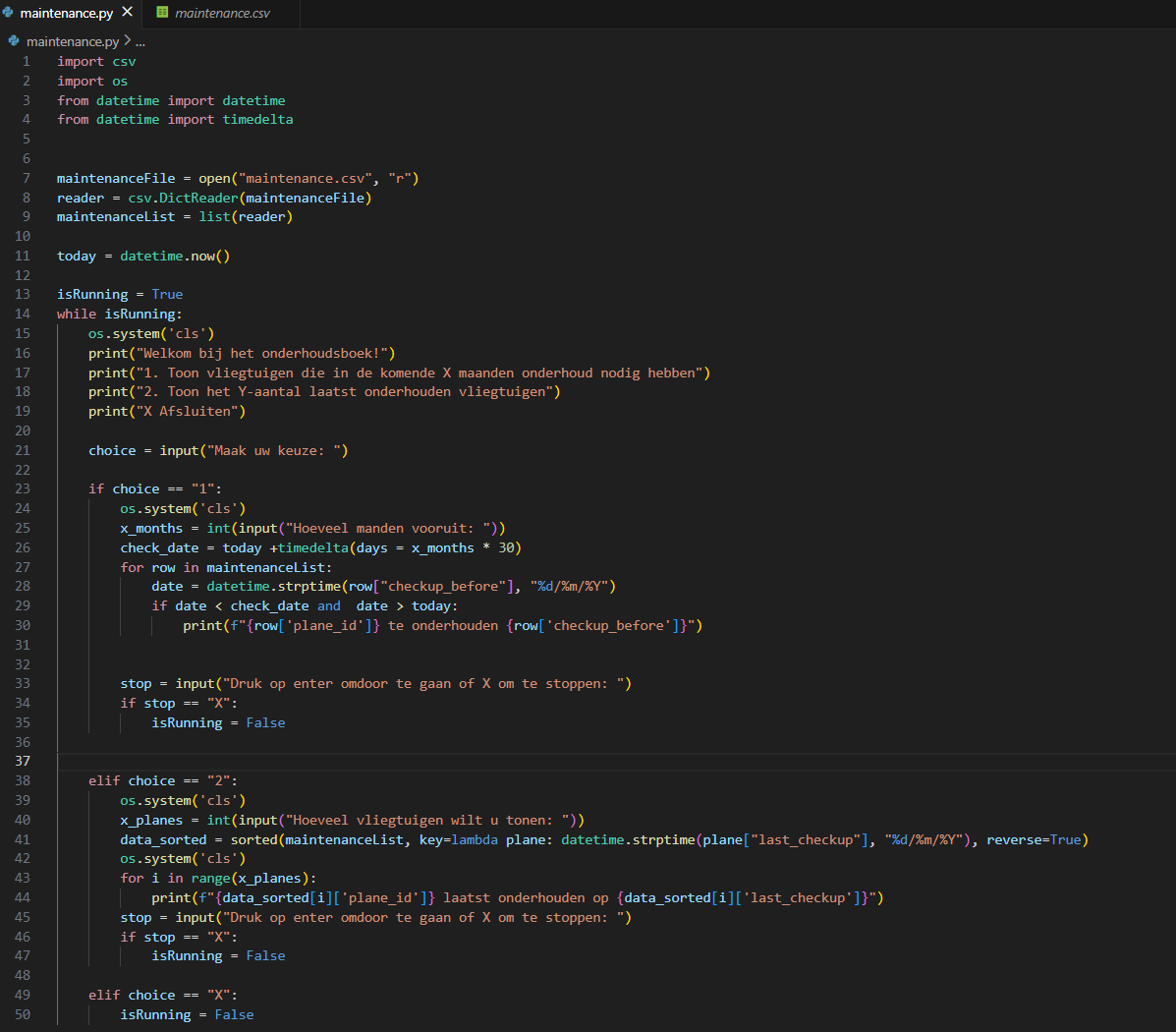Click 'reverse=True' on line 41
The width and height of the screenshot is (1176, 1032).
[x=1034, y=839]
